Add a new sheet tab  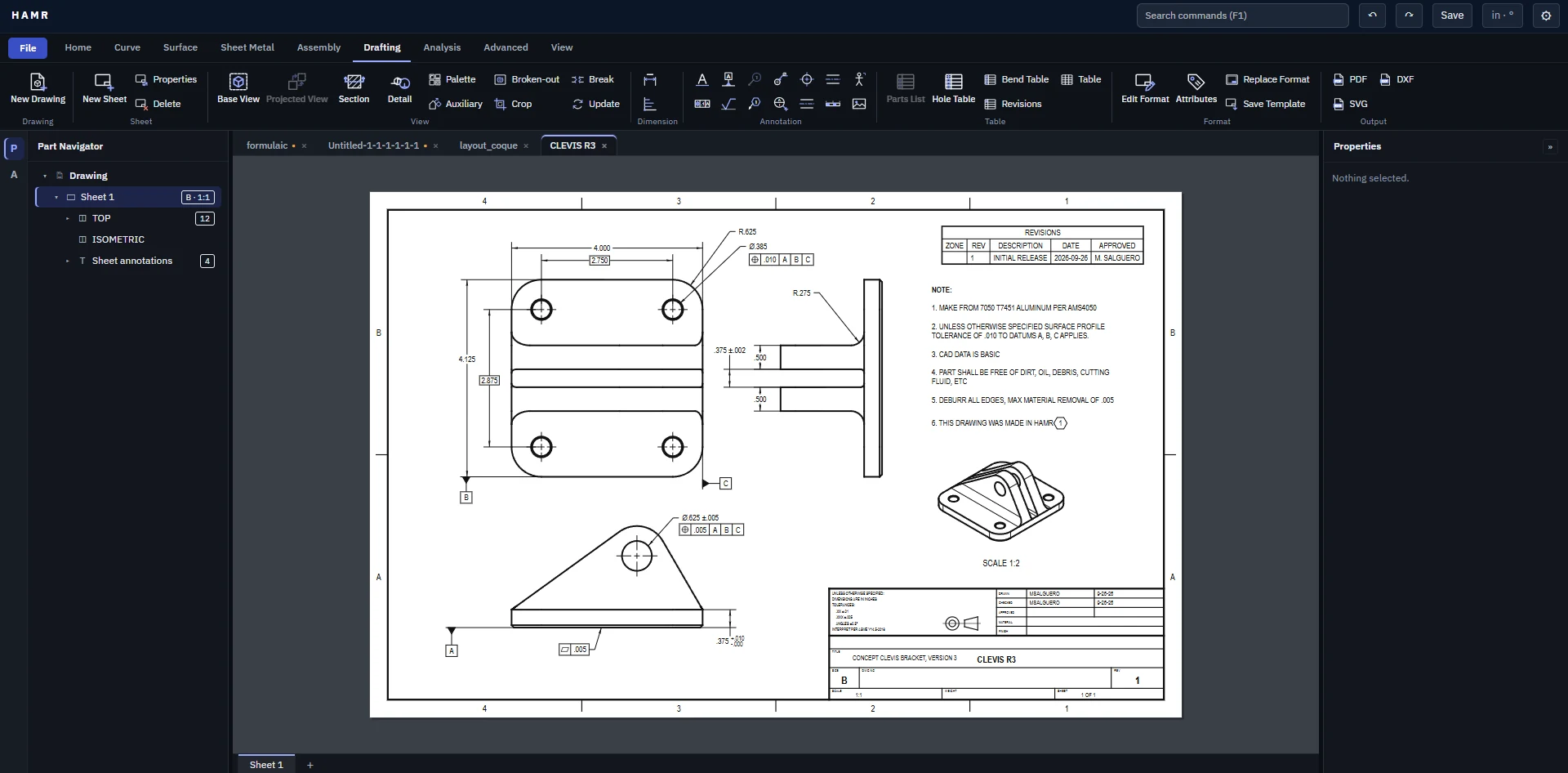[x=310, y=765]
